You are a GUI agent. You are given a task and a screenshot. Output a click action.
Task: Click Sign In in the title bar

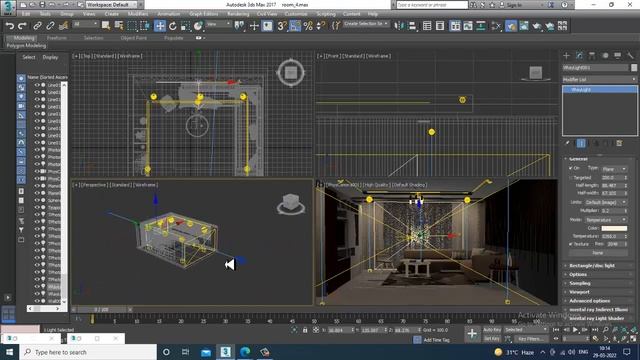pos(514,5)
